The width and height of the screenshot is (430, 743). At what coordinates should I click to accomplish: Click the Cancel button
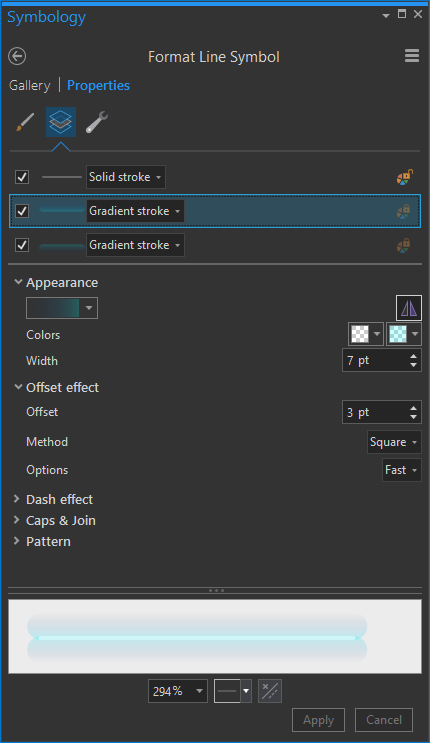pos(384,720)
